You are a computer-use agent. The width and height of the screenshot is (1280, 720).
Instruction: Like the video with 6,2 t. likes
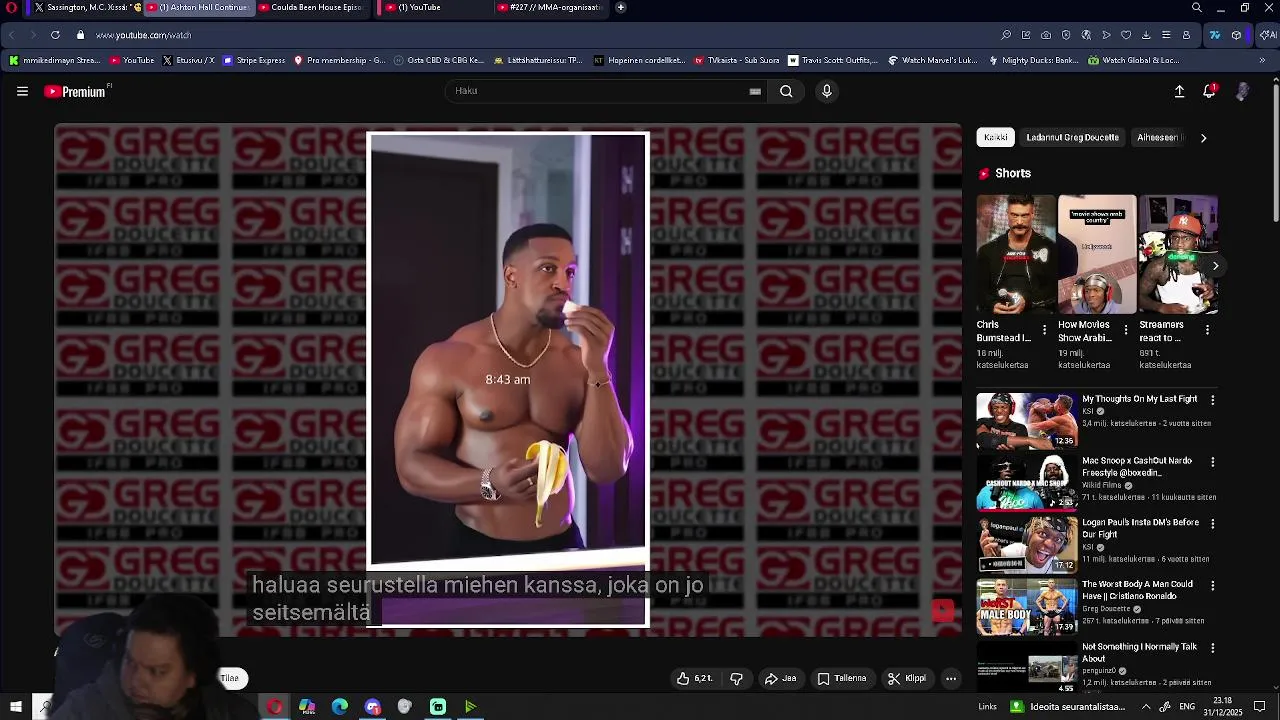[x=695, y=678]
